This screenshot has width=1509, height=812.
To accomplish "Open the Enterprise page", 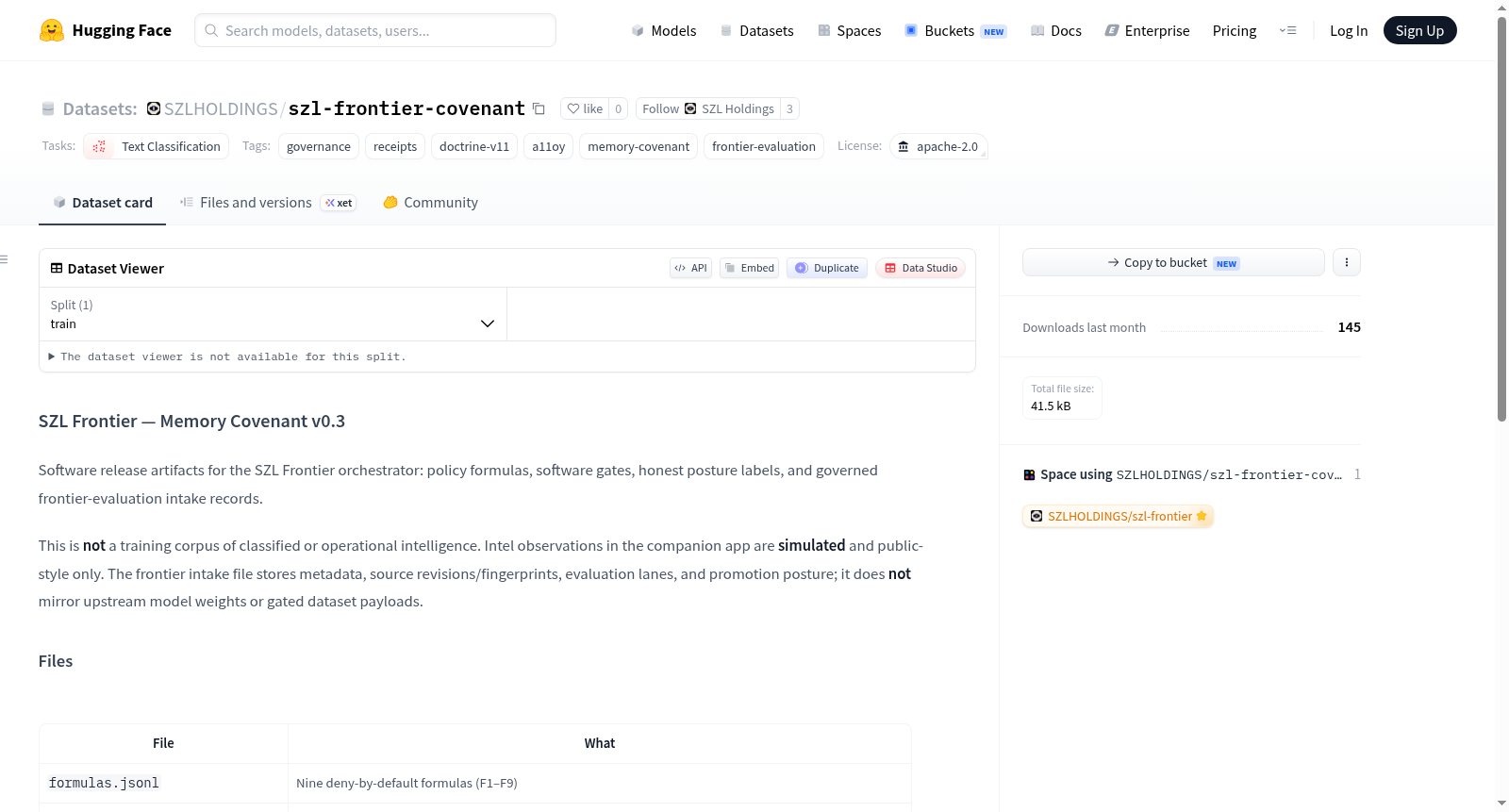I will point(1147,30).
